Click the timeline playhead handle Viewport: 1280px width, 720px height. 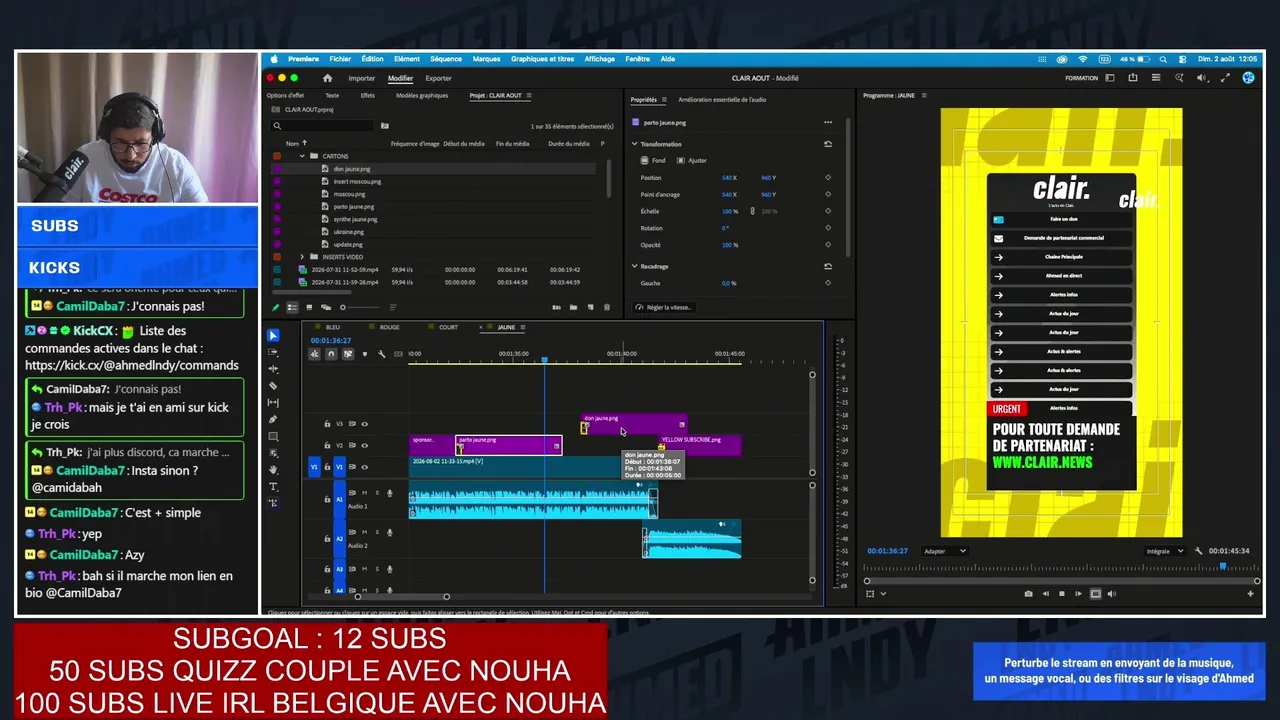[545, 360]
